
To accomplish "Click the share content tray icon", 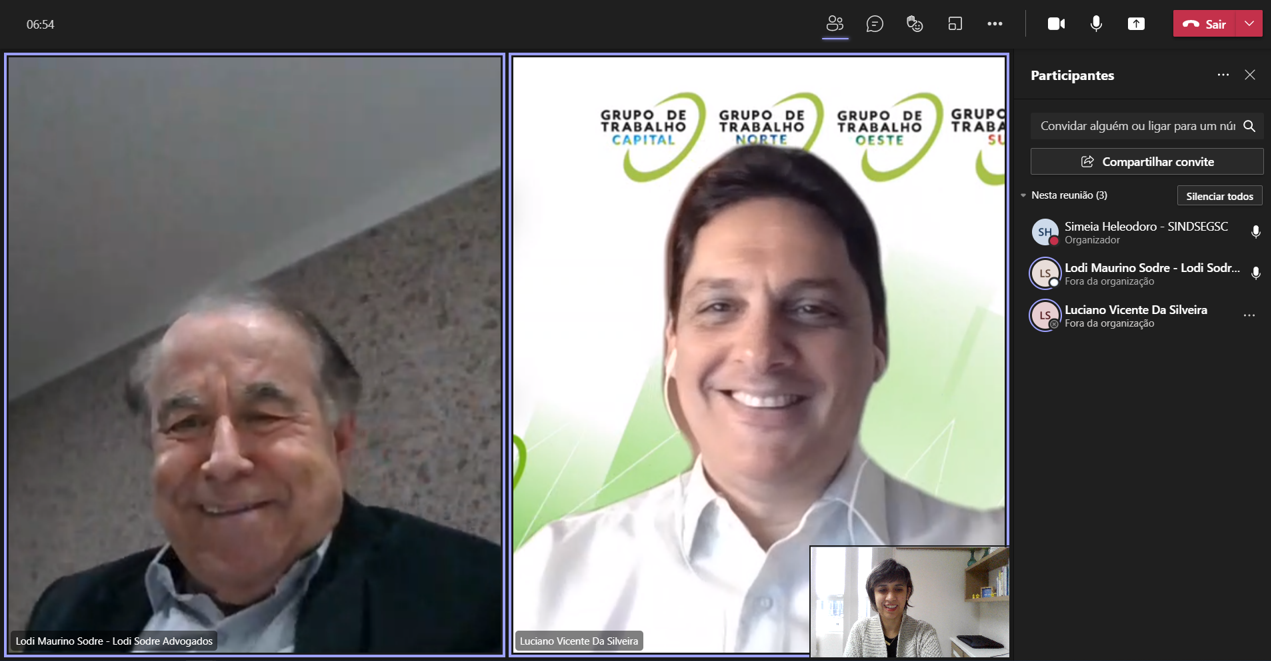I will pyautogui.click(x=1136, y=24).
